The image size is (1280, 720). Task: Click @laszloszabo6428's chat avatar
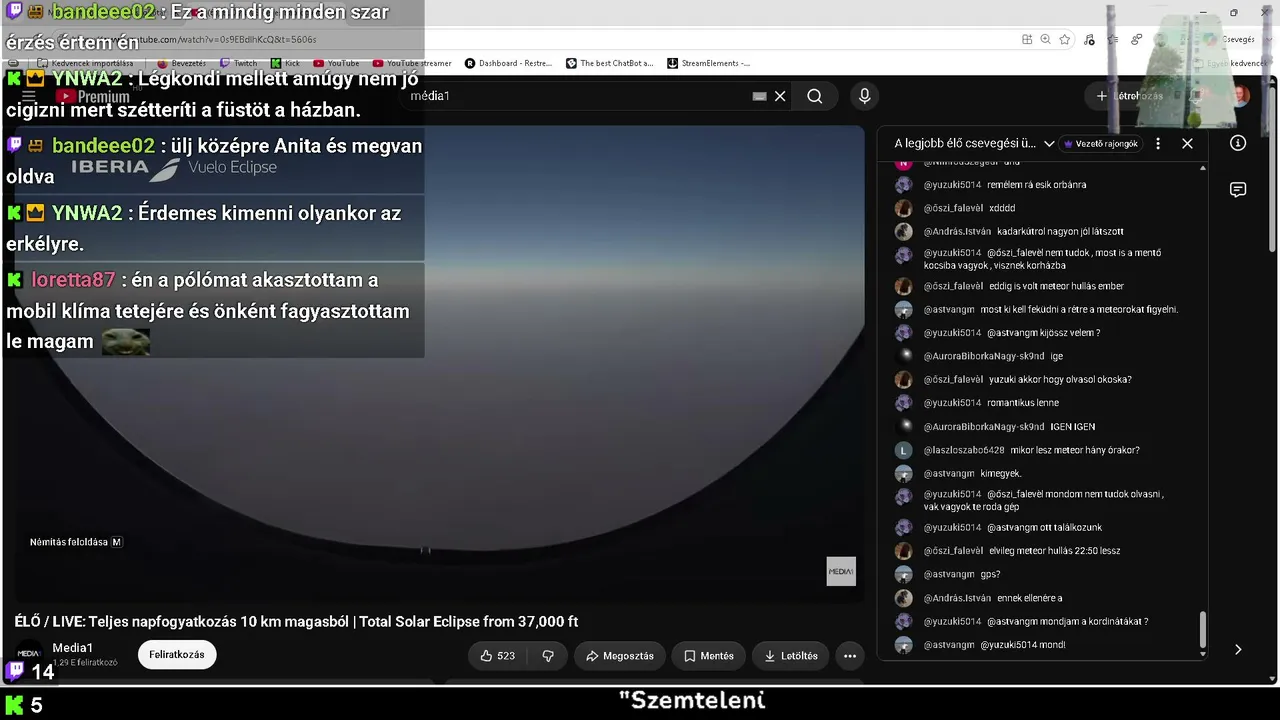(903, 450)
